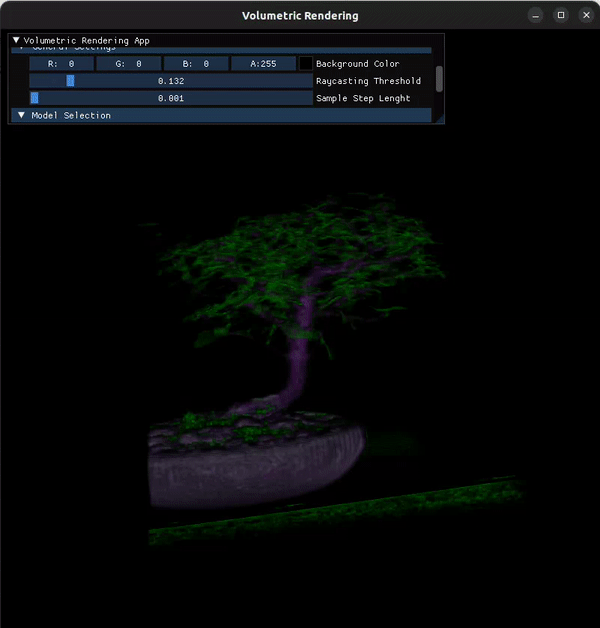Click the Raycasting Threshold slider
This screenshot has height=628, width=600.
click(171, 81)
